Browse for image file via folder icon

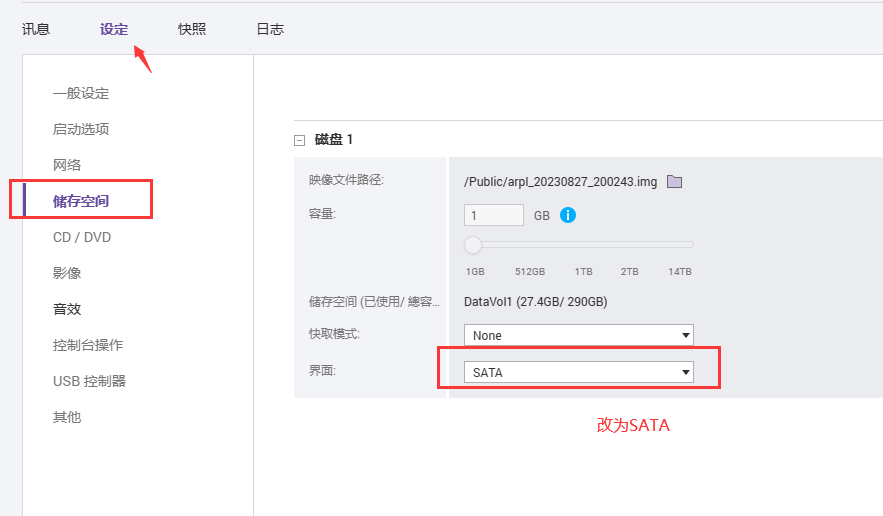674,181
